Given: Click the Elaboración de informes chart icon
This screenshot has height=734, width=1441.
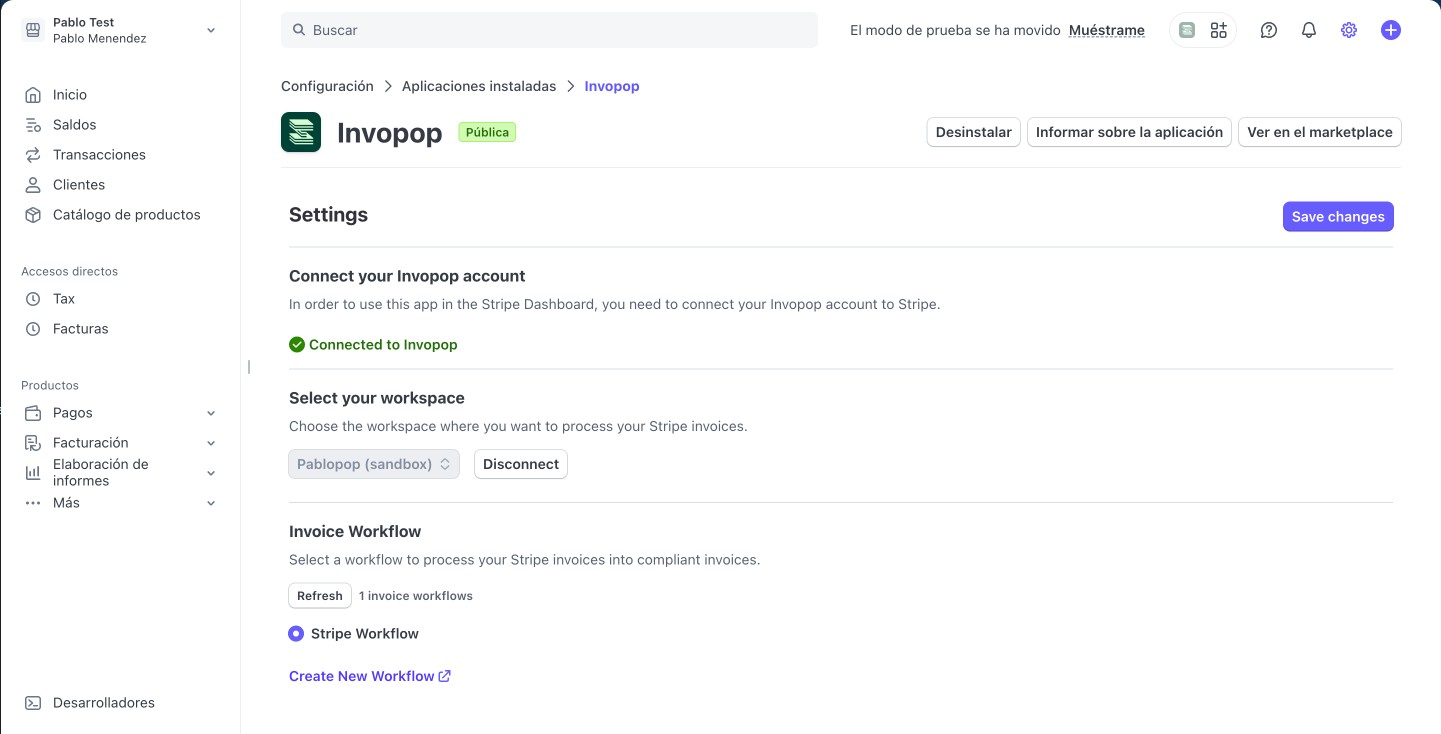Looking at the screenshot, I should 33,472.
